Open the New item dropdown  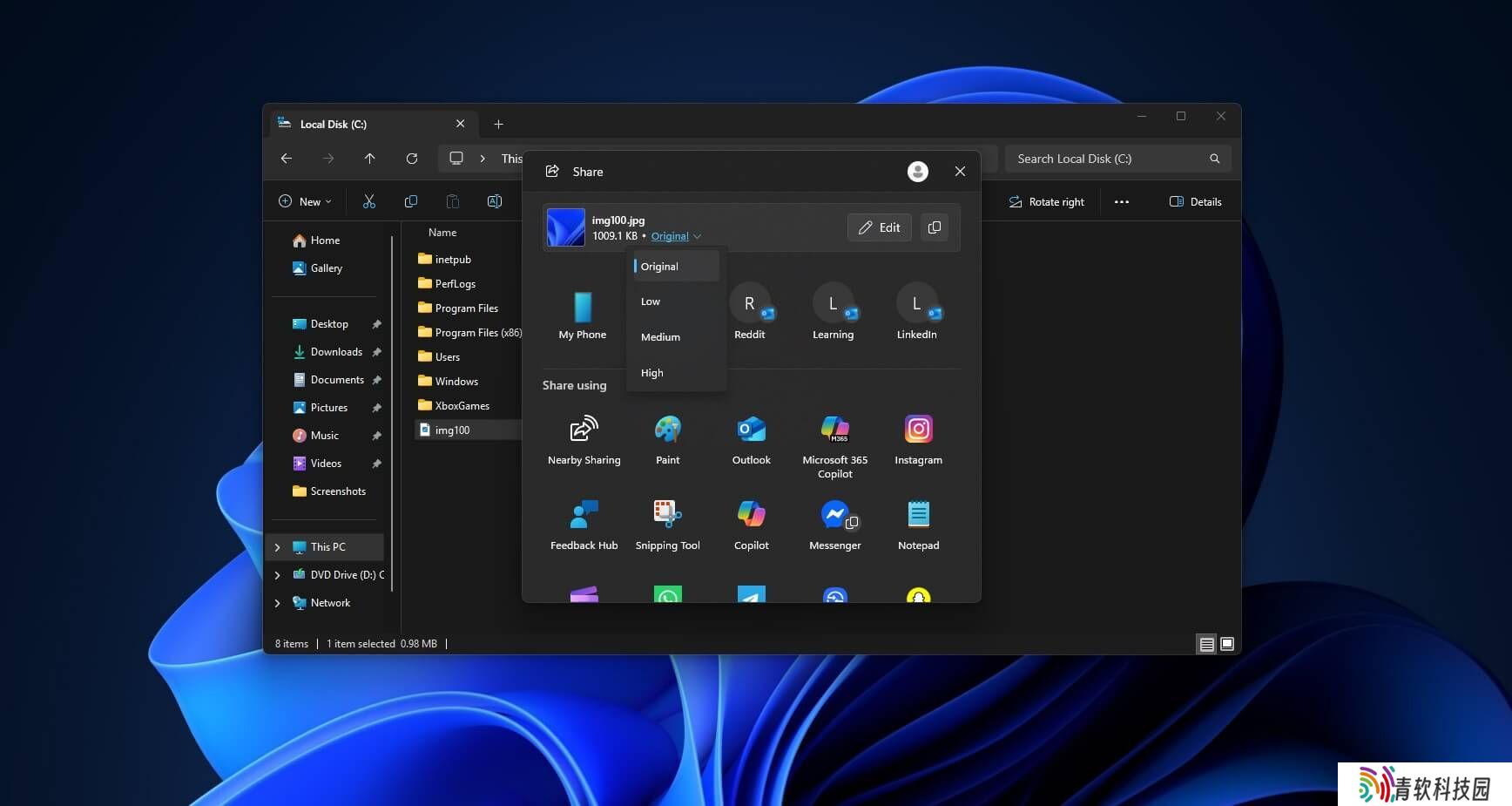click(x=305, y=202)
